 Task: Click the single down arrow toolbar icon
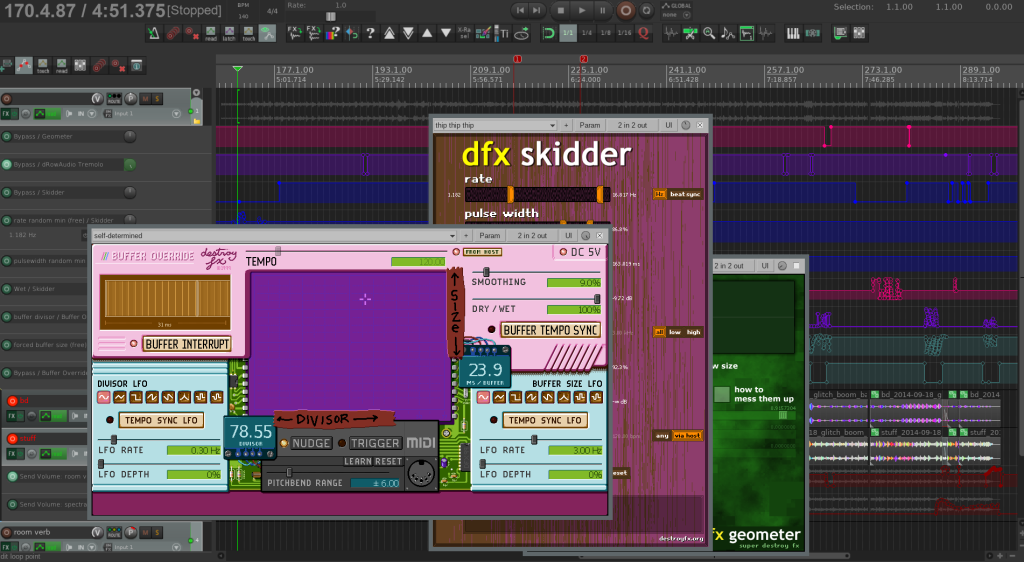446,33
